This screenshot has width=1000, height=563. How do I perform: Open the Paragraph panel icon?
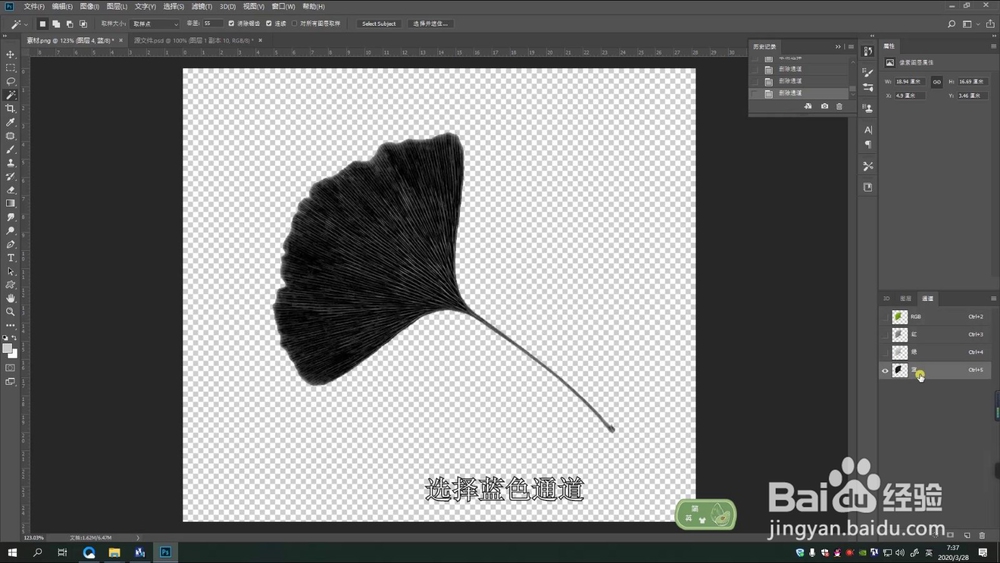point(867,144)
